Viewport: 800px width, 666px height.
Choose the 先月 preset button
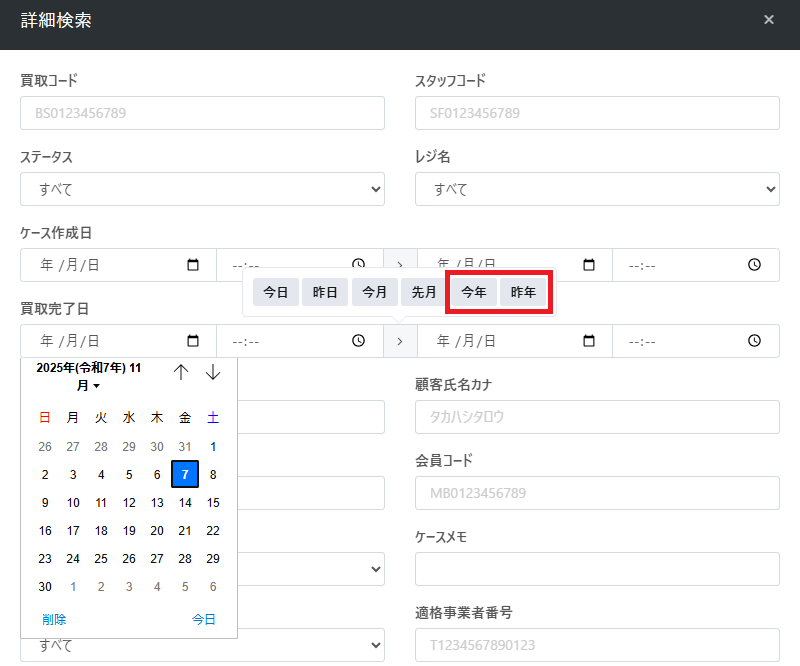click(x=424, y=292)
